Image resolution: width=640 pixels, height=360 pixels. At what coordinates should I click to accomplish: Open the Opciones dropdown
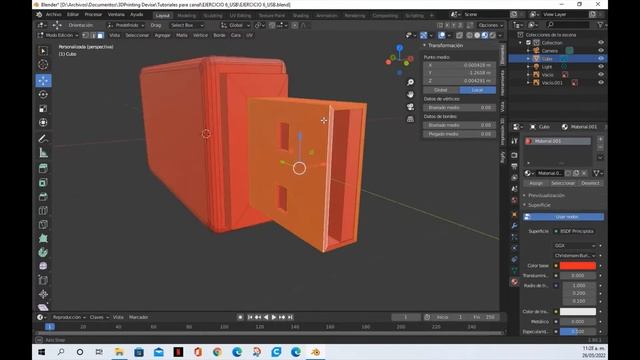click(x=491, y=25)
